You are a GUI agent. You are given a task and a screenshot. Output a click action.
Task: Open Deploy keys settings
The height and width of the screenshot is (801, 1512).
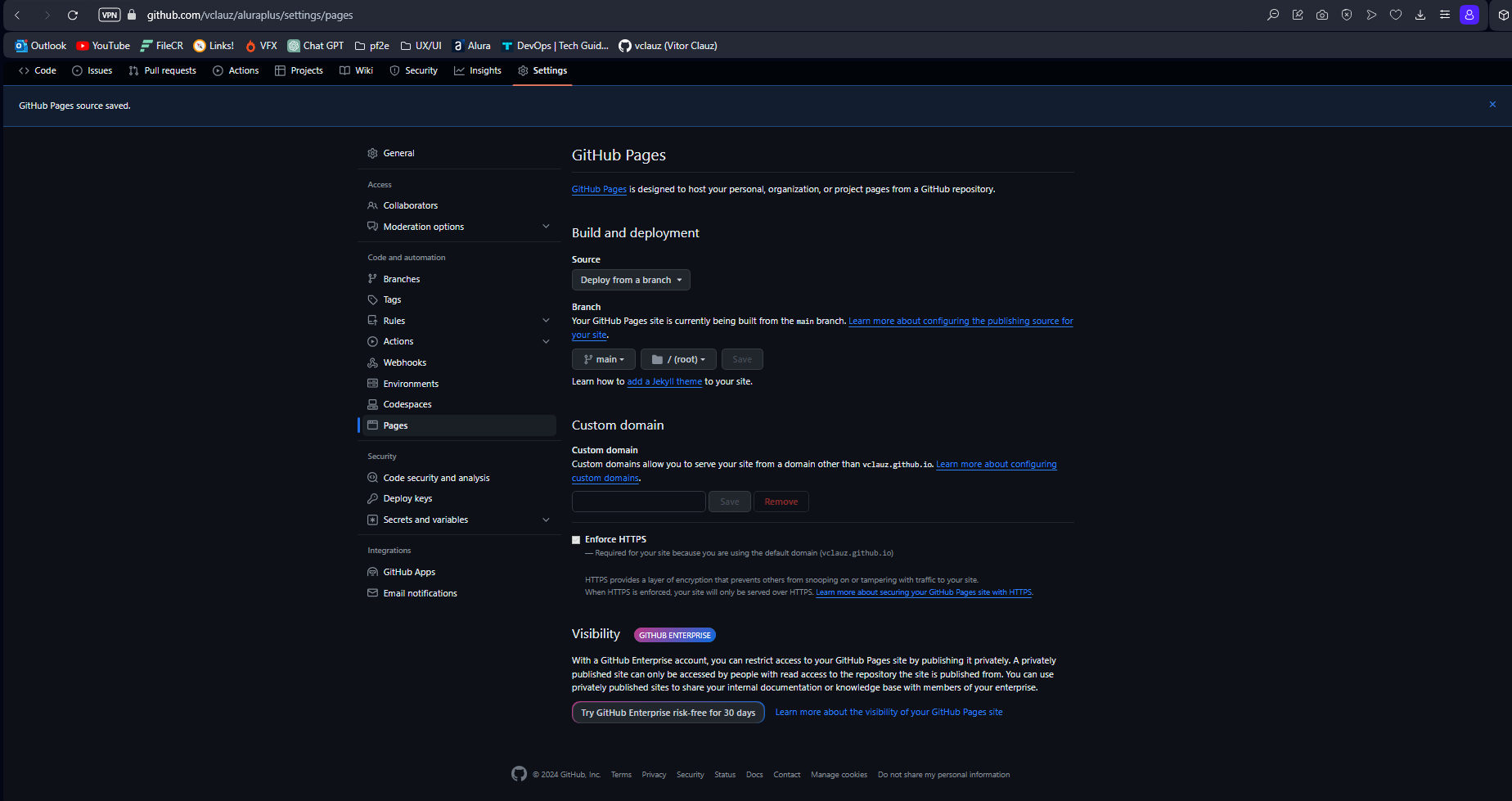point(458,498)
